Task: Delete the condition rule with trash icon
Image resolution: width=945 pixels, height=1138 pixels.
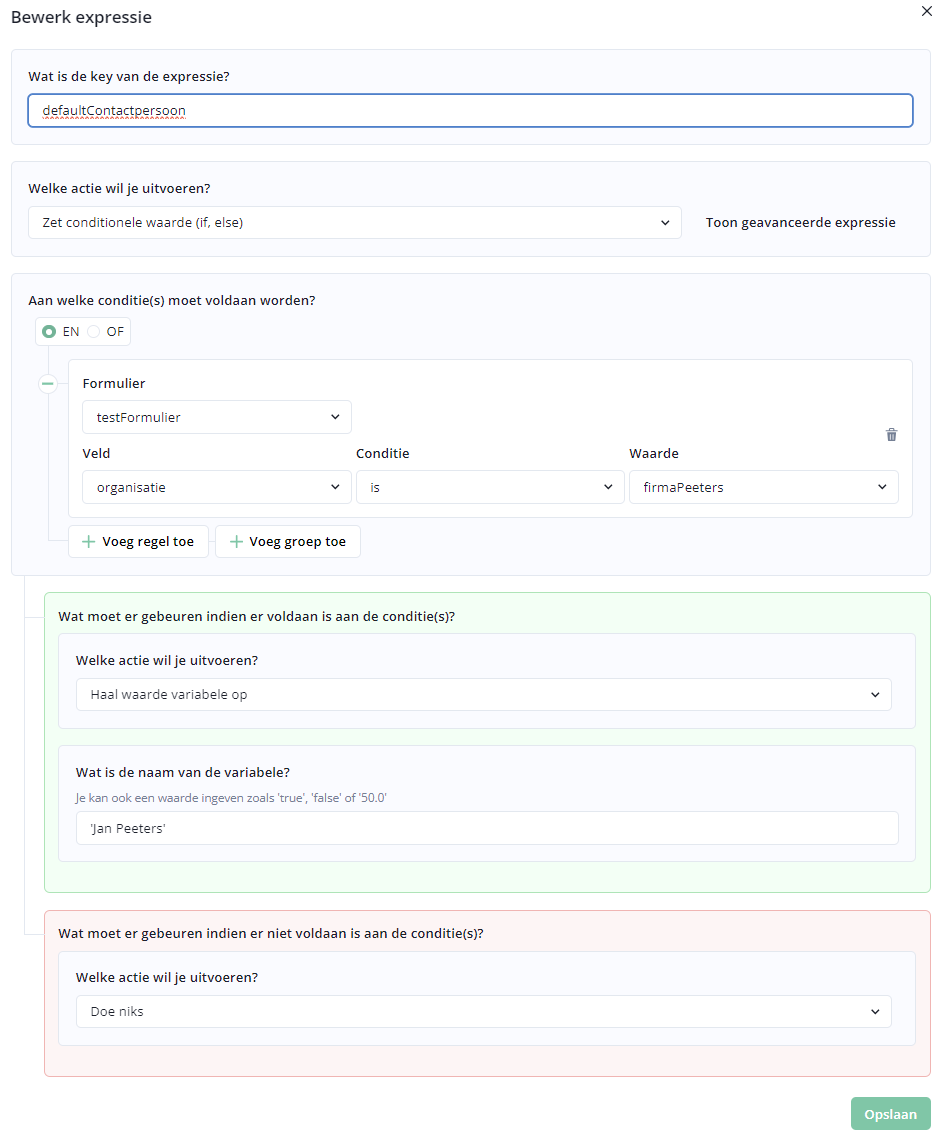Action: click(x=892, y=435)
